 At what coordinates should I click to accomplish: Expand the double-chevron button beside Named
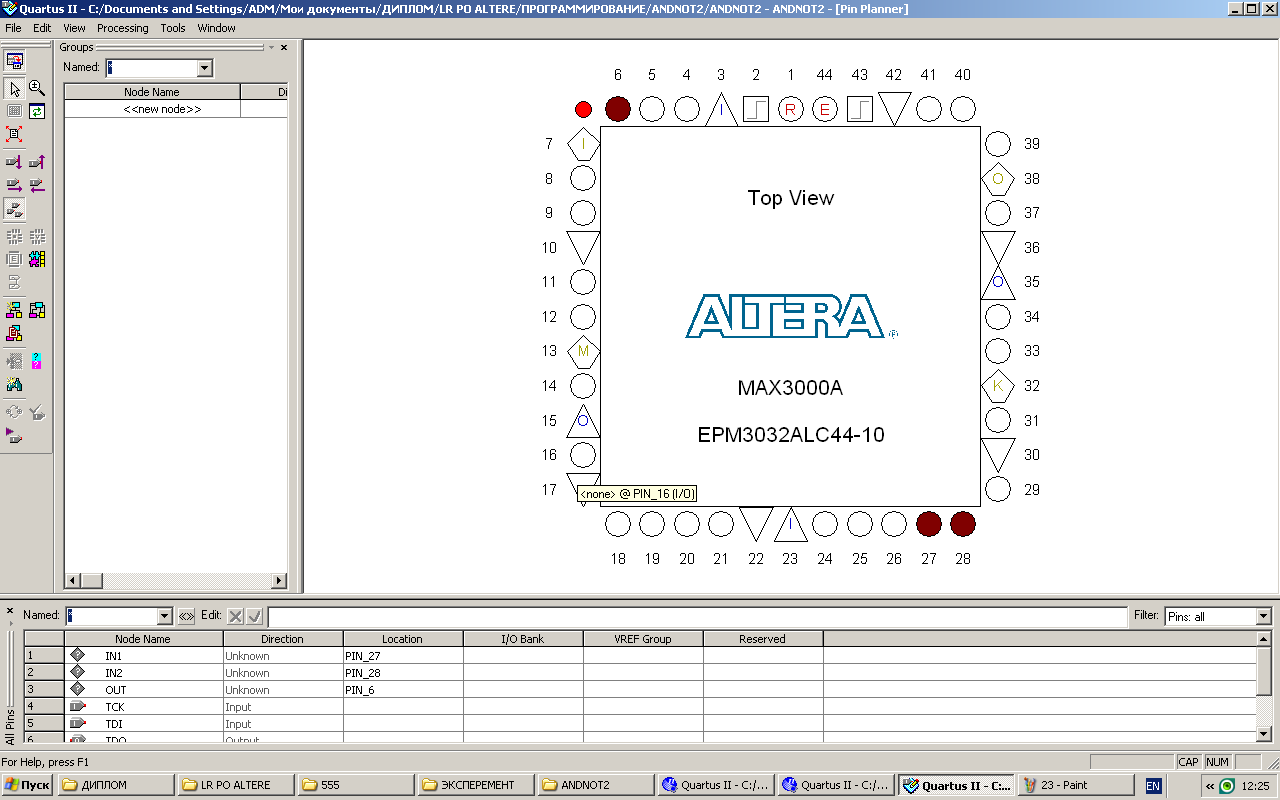click(186, 616)
